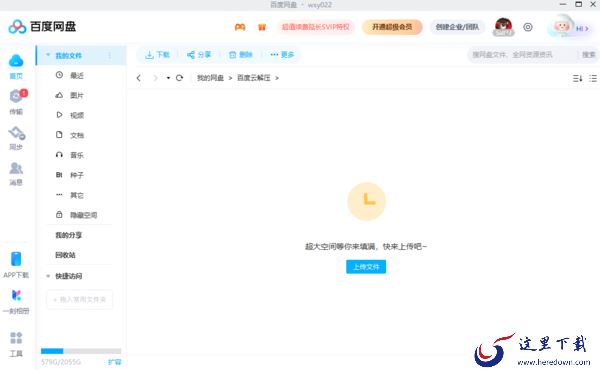The image size is (600, 370).
Task: Expand breadcrumb arrow after 百度云解压
Action: (277, 78)
